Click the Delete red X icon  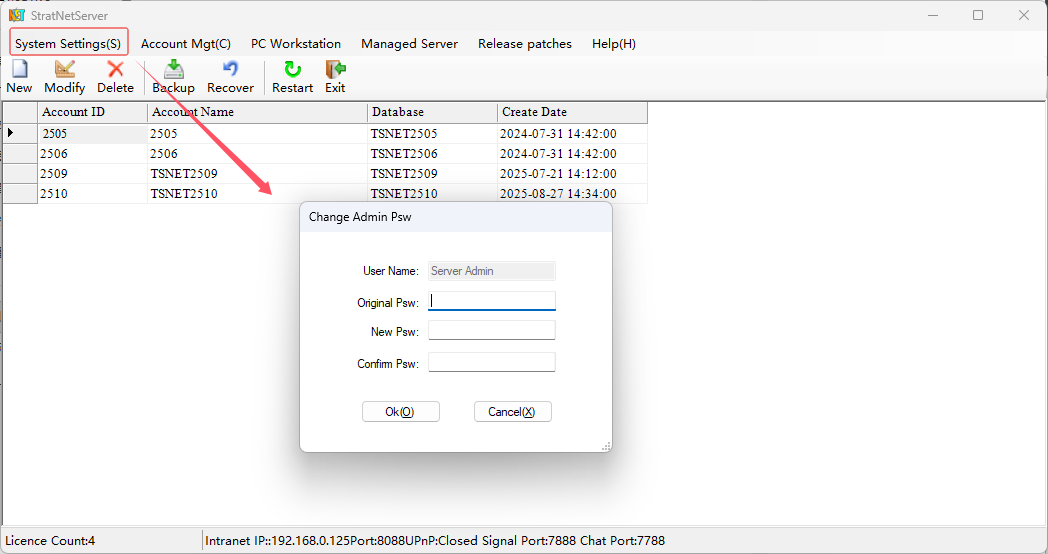(115, 69)
